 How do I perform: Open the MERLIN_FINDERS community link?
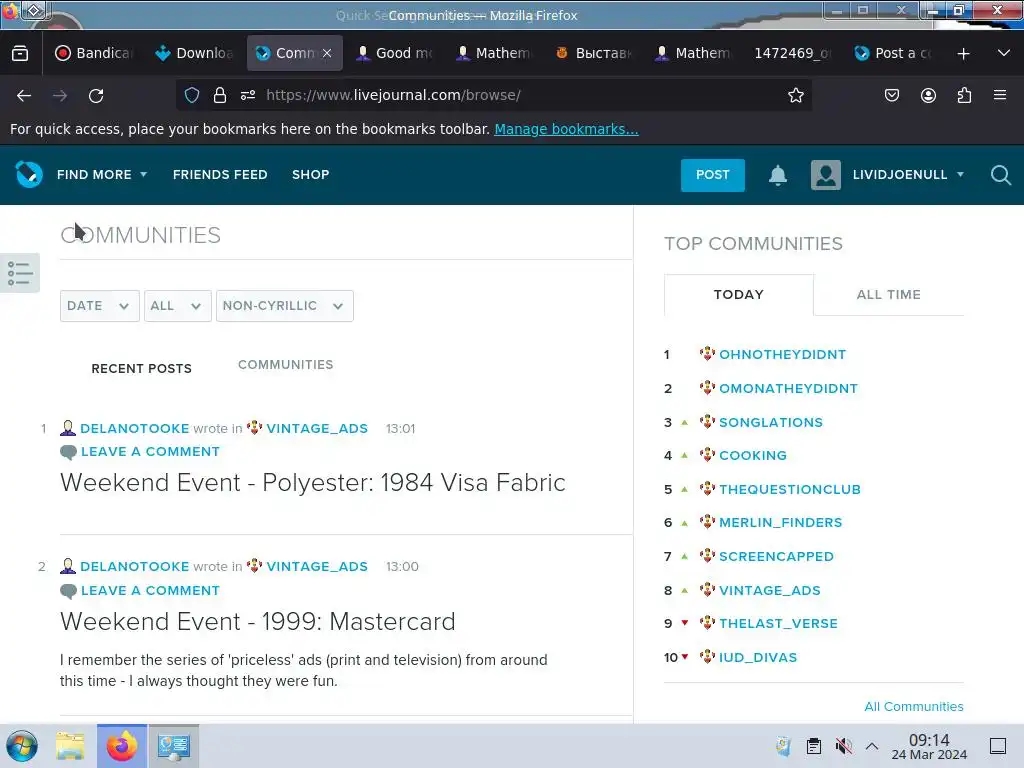(780, 522)
